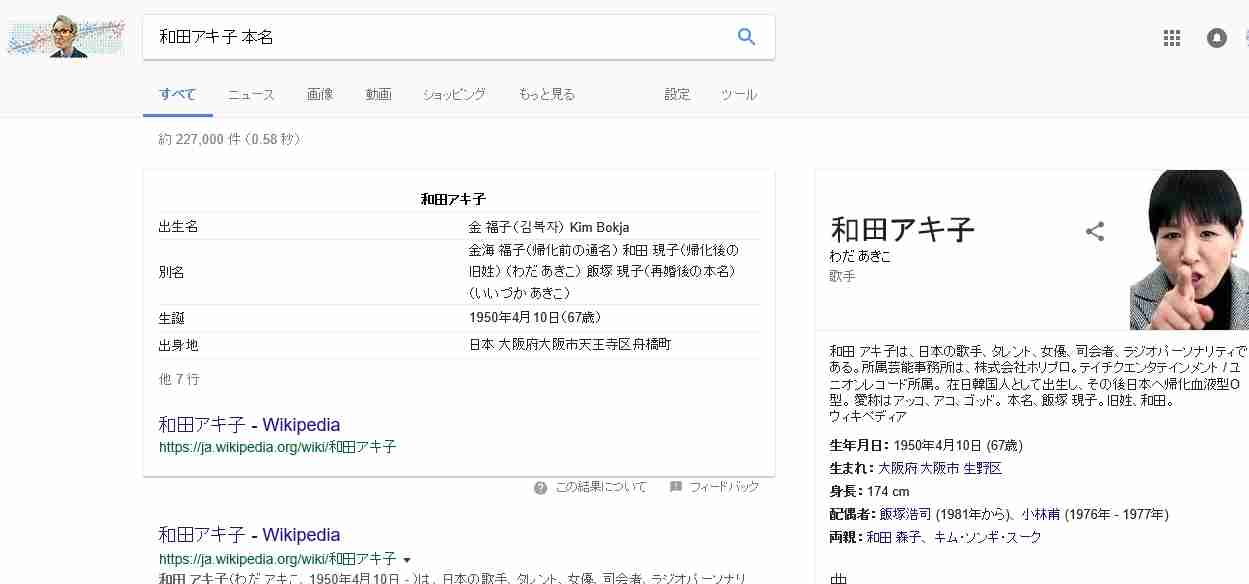This screenshot has height=584, width=1249.
Task: Open the ツール options
Action: pos(739,95)
